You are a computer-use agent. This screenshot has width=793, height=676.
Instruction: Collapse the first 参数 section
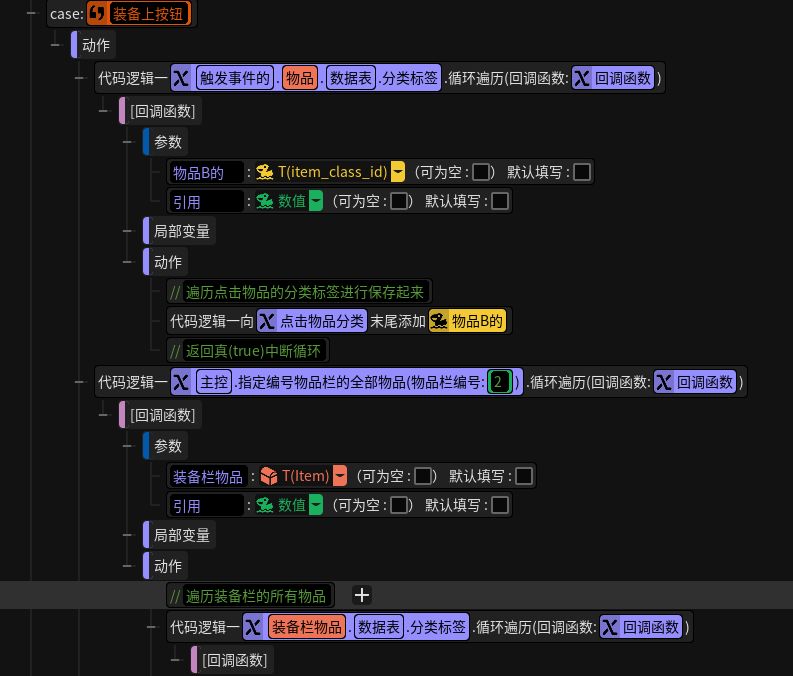(127, 142)
